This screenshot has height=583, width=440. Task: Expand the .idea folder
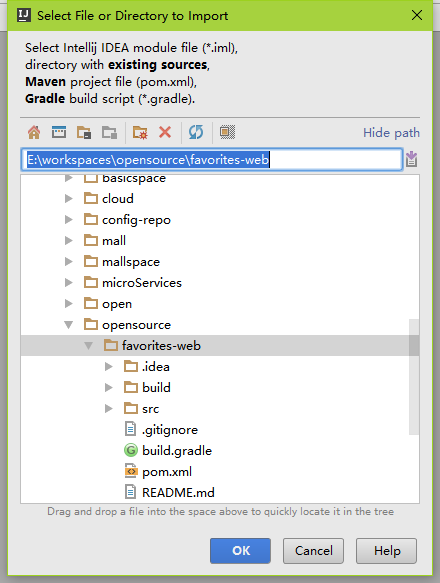tap(109, 367)
